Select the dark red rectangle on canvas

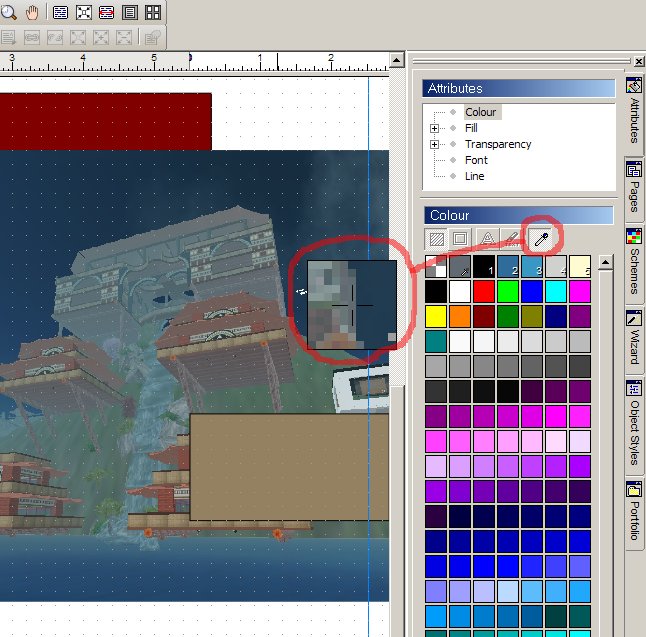(105, 122)
